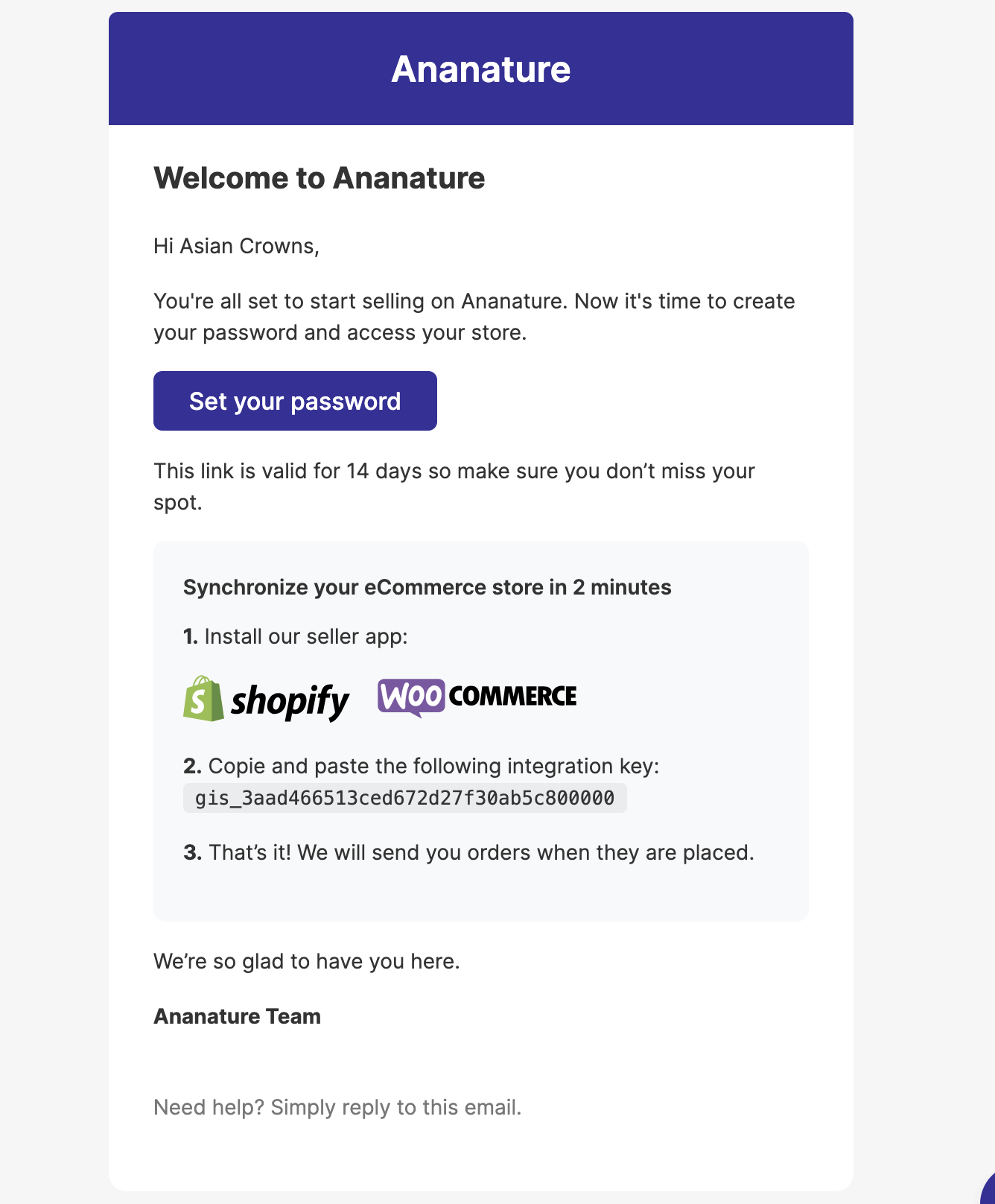
Task: Click the Shopify shopping bag icon
Action: (203, 699)
